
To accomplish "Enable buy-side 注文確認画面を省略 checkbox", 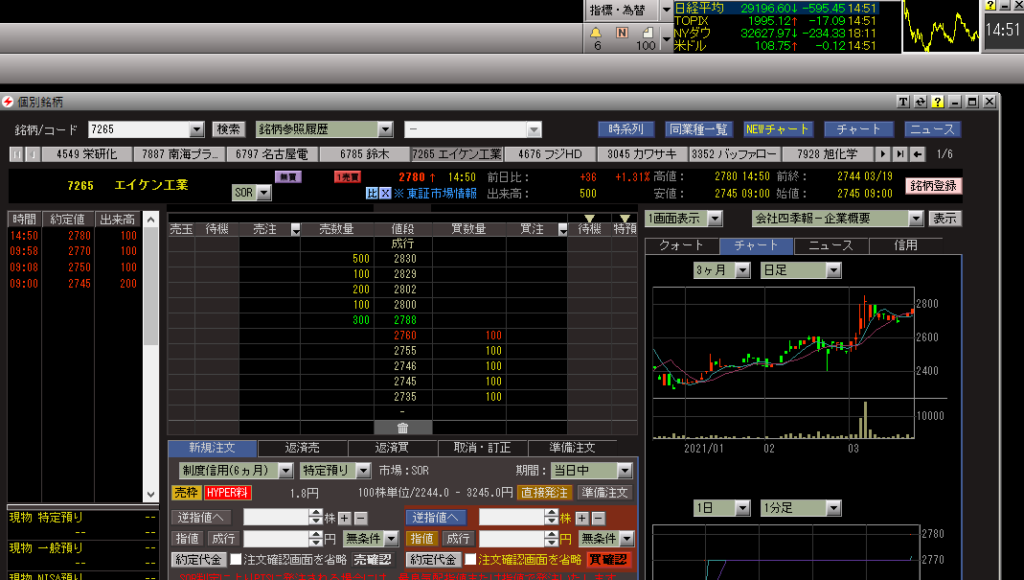I will pos(470,559).
